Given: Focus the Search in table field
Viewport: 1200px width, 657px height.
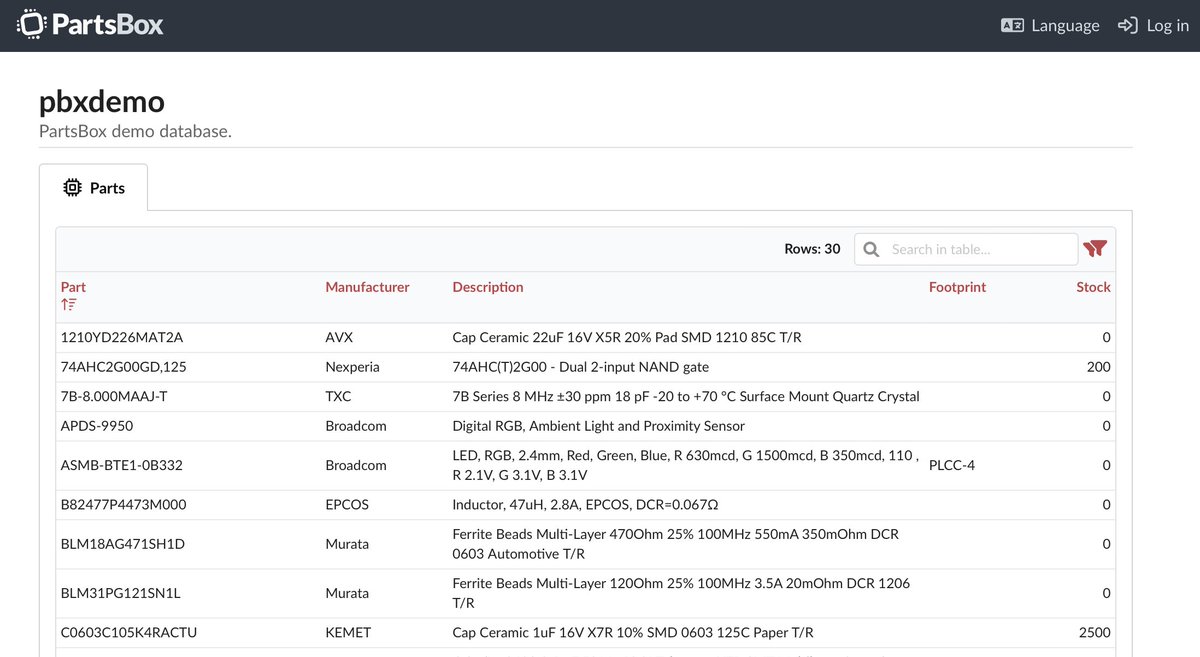Looking at the screenshot, I should click(966, 249).
